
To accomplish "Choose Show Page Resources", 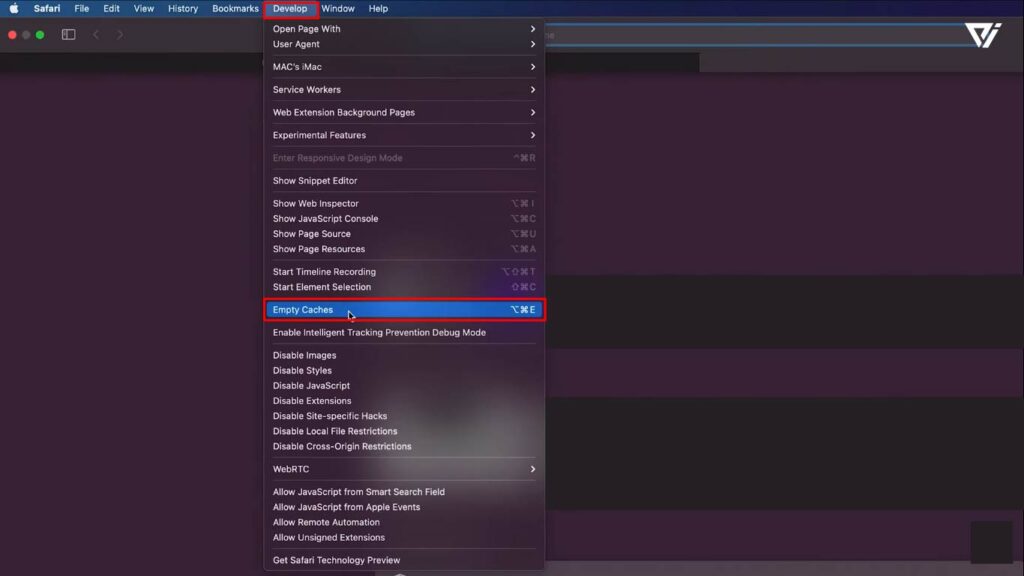I will 404,249.
